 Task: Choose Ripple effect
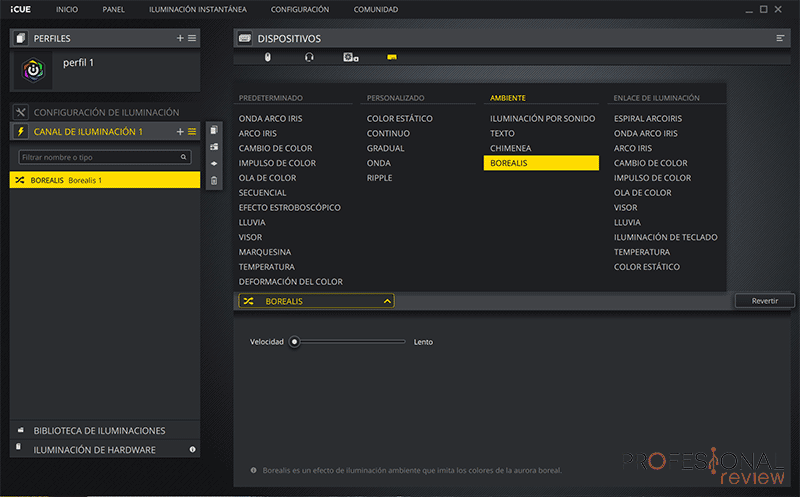(379, 178)
